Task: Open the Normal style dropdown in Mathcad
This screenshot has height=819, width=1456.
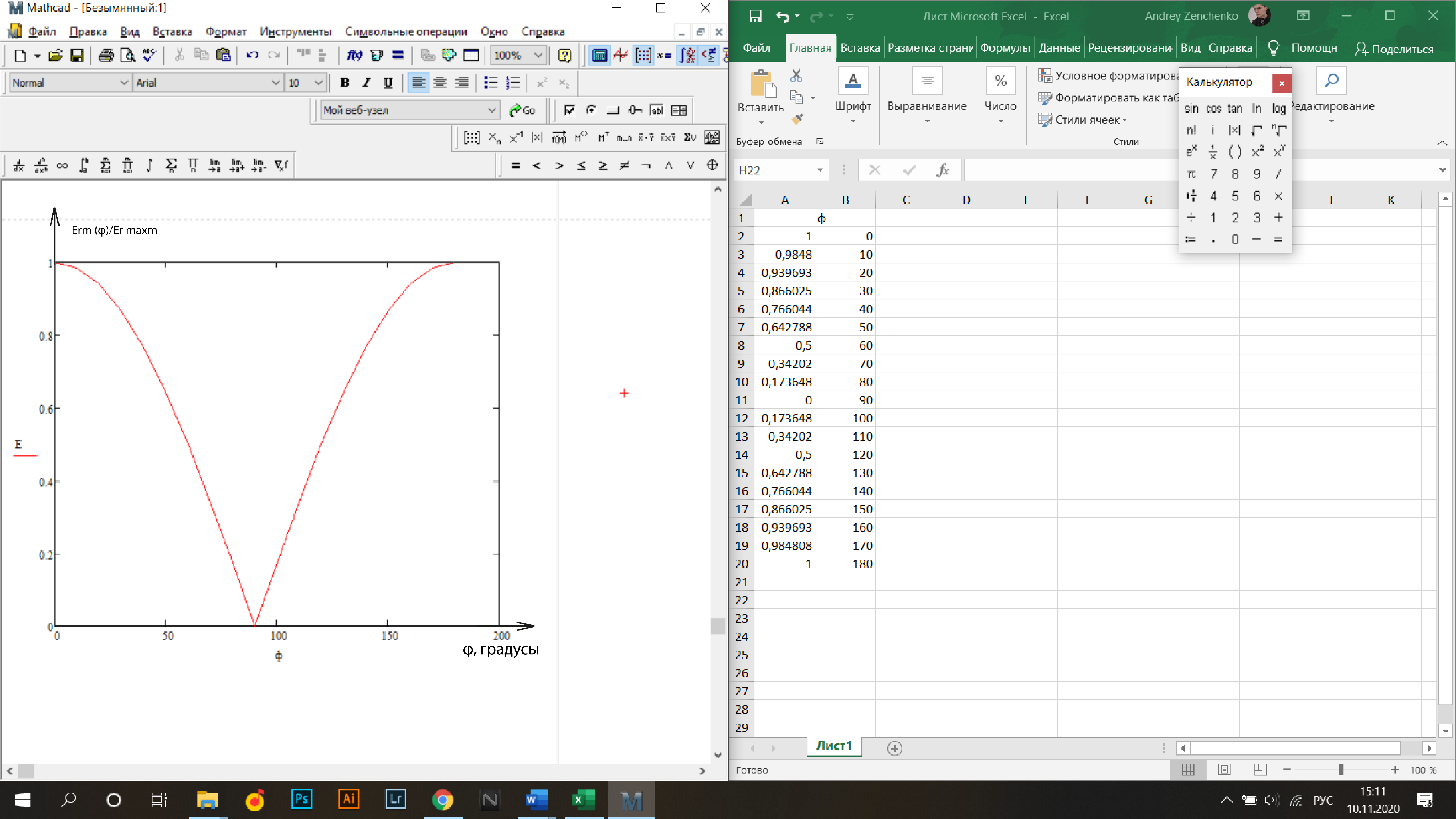Action: [123, 83]
